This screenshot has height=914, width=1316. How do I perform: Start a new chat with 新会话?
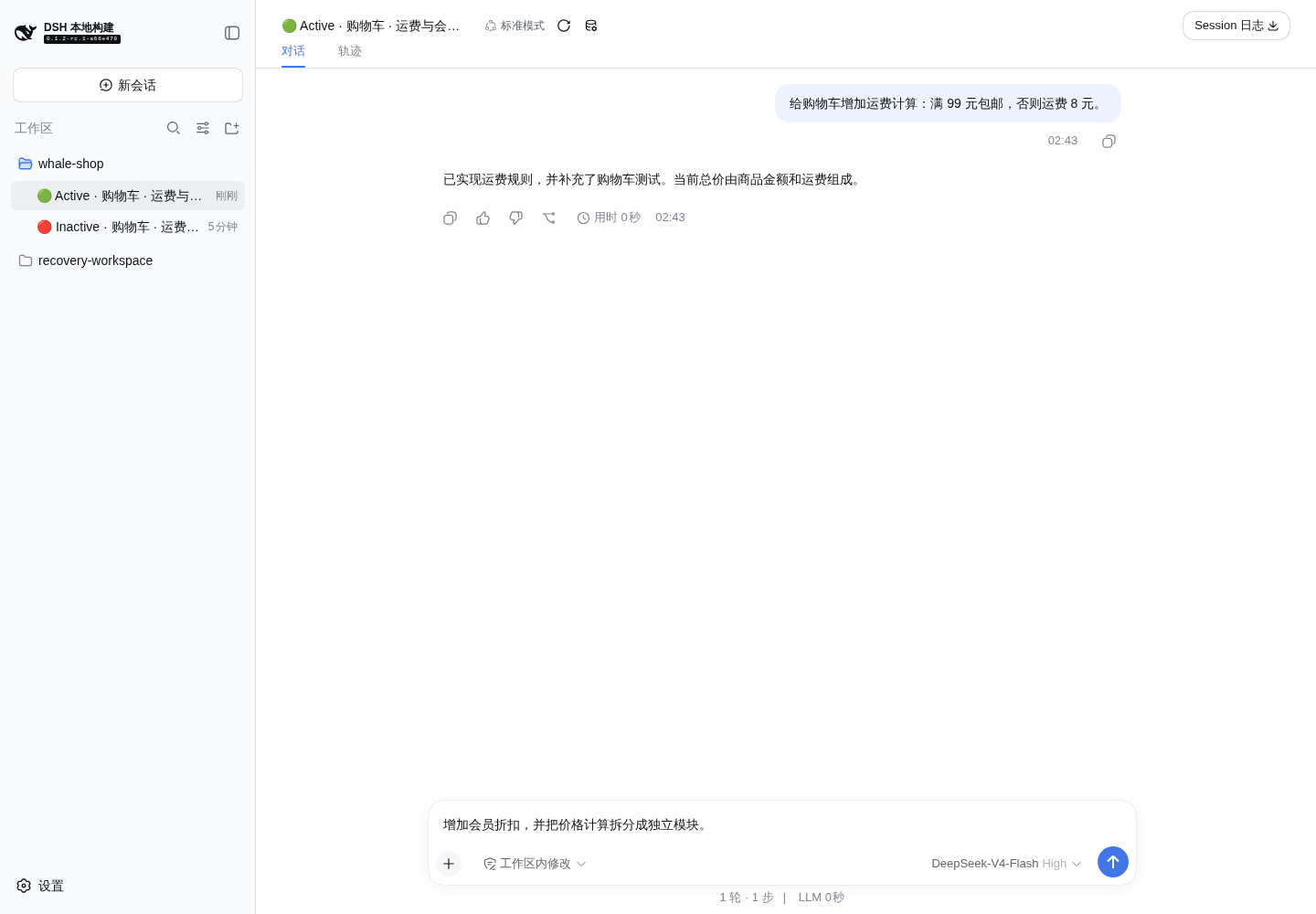click(x=128, y=85)
